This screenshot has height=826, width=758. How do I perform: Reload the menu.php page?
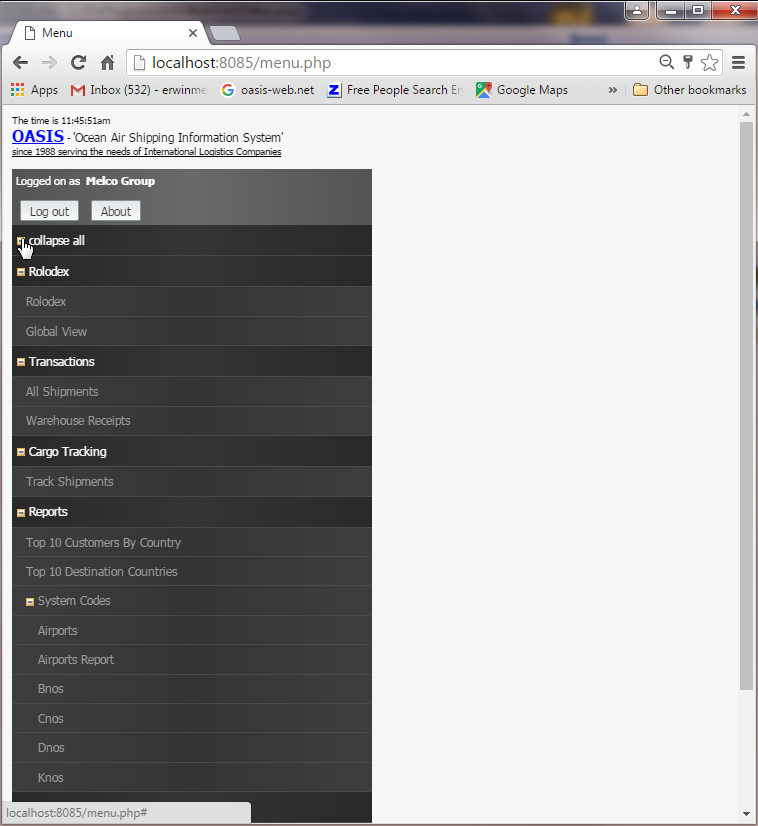pos(78,63)
